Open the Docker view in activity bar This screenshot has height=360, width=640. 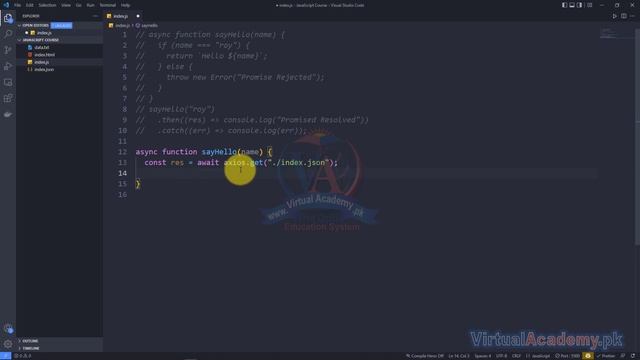pyautogui.click(x=8, y=115)
